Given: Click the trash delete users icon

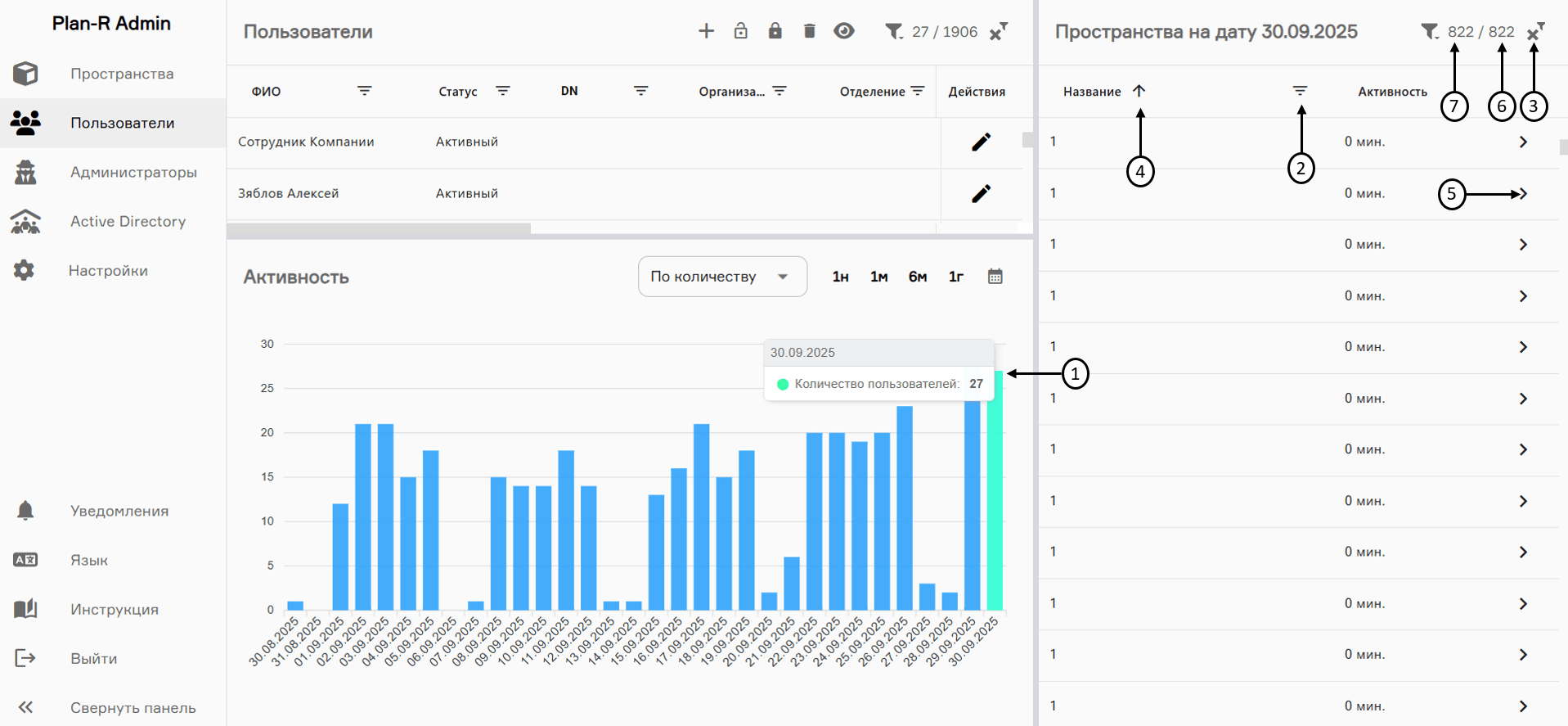Looking at the screenshot, I should tap(809, 31).
